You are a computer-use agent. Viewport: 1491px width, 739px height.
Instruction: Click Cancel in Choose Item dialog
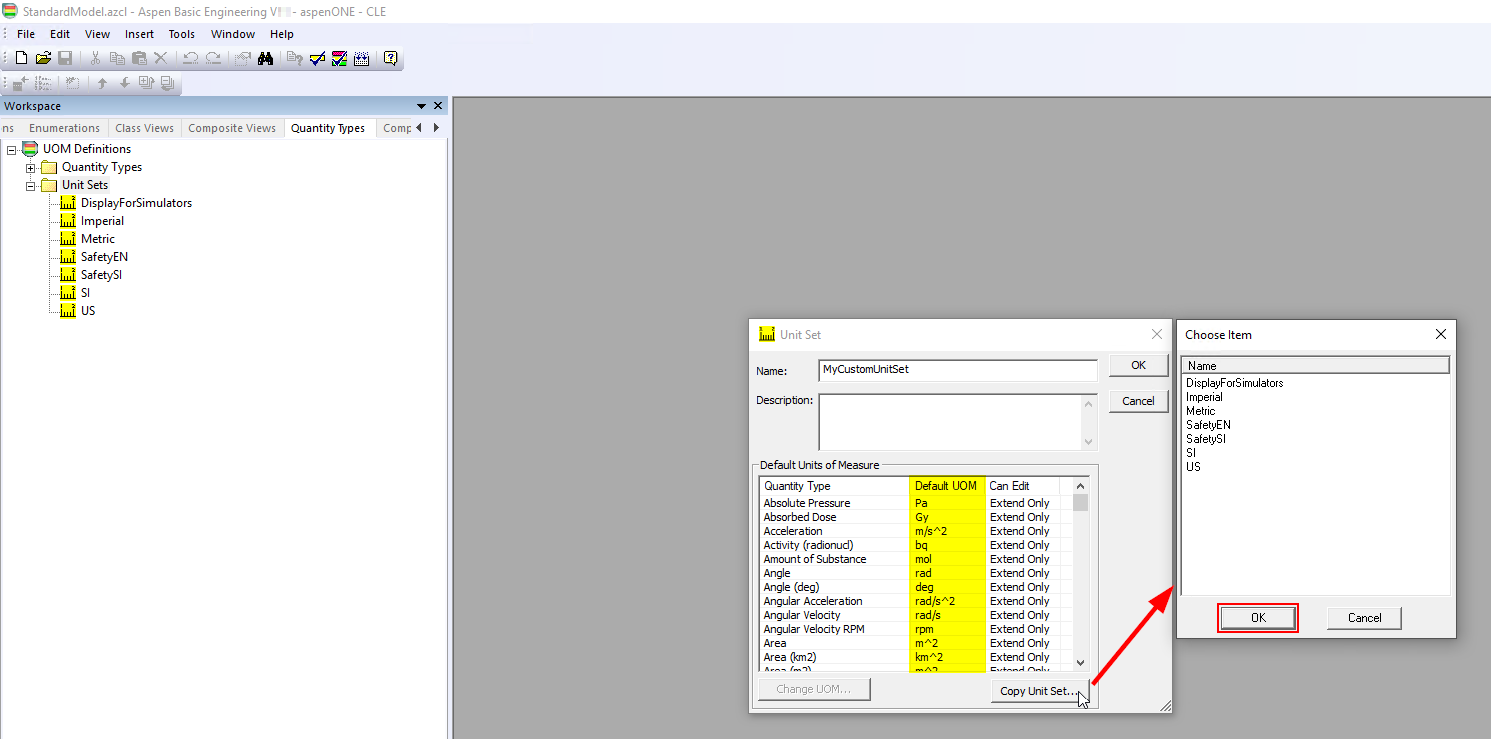1364,618
